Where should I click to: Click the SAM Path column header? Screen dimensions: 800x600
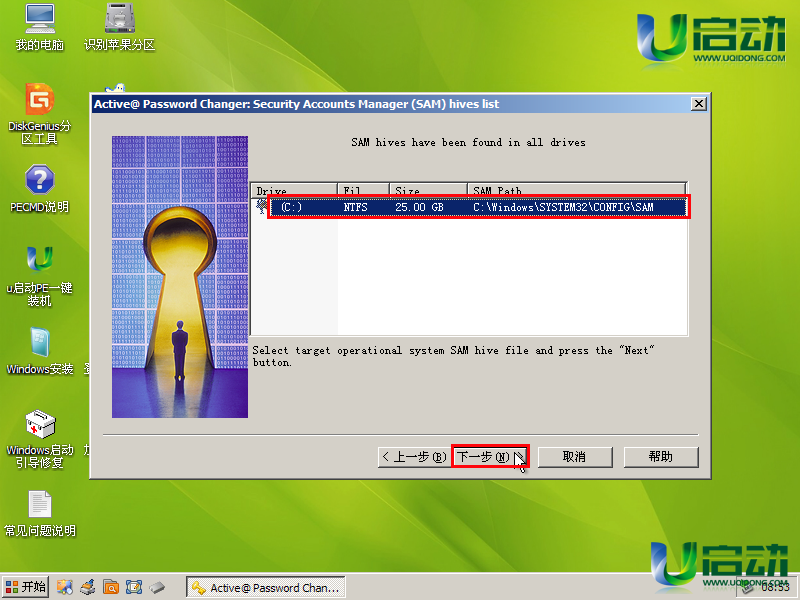tap(577, 190)
